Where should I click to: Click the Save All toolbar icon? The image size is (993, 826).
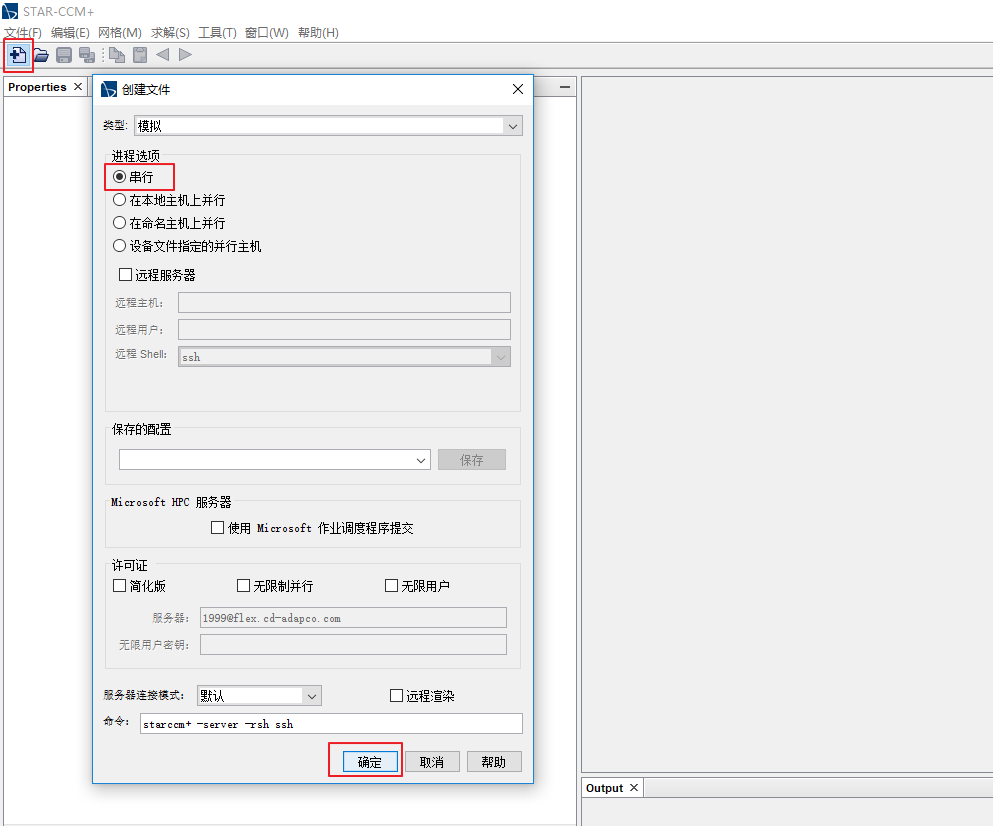[x=87, y=55]
